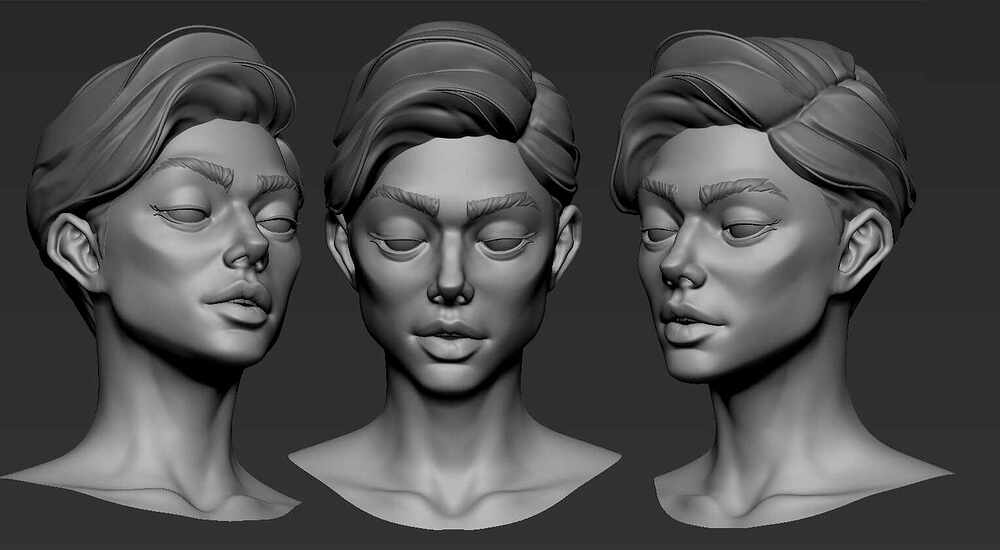Select the right three-quarter view head sculpt
Viewport: 1000px width, 550px height.
click(x=781, y=278)
